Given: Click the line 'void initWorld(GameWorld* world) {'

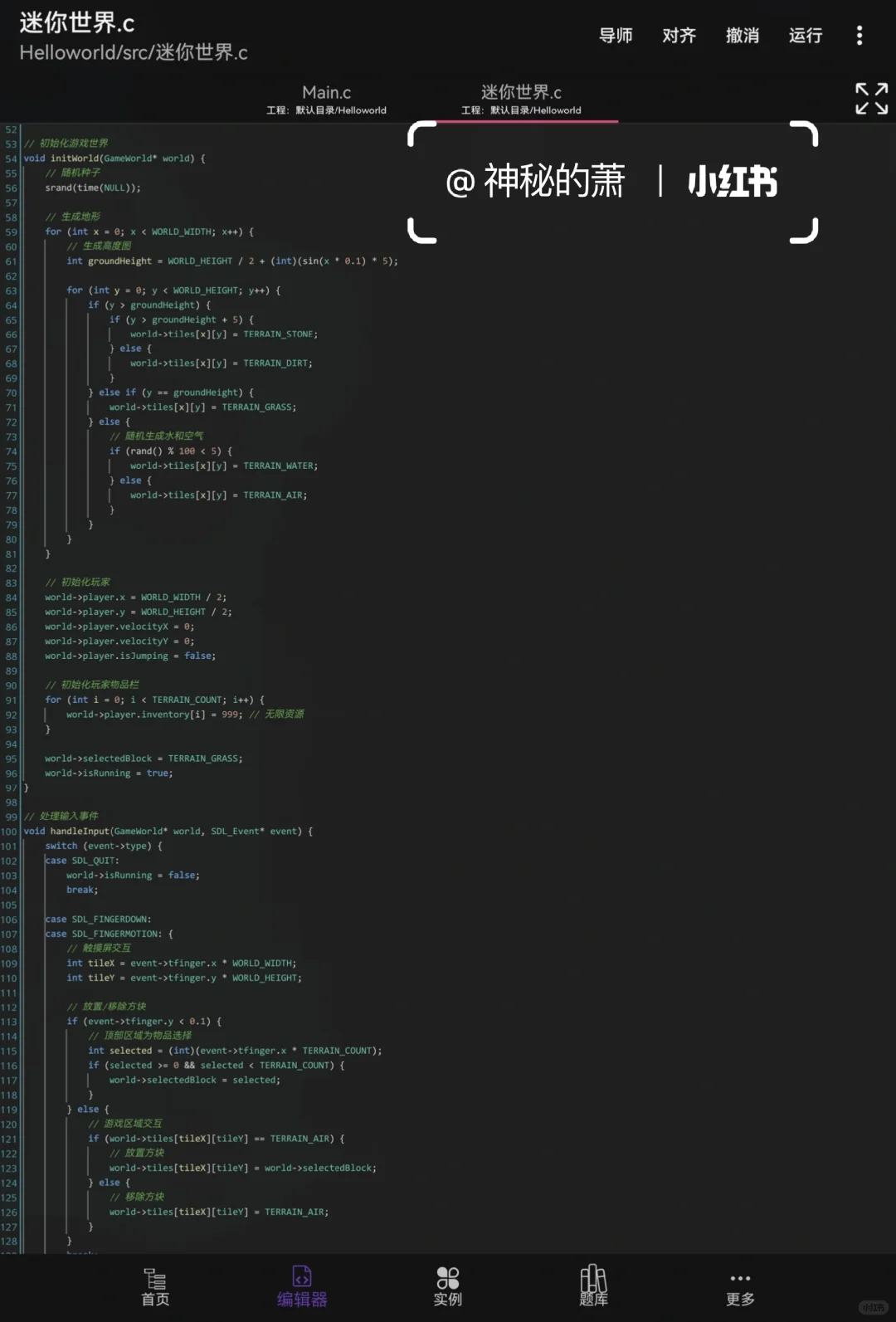Looking at the screenshot, I should point(114,159).
